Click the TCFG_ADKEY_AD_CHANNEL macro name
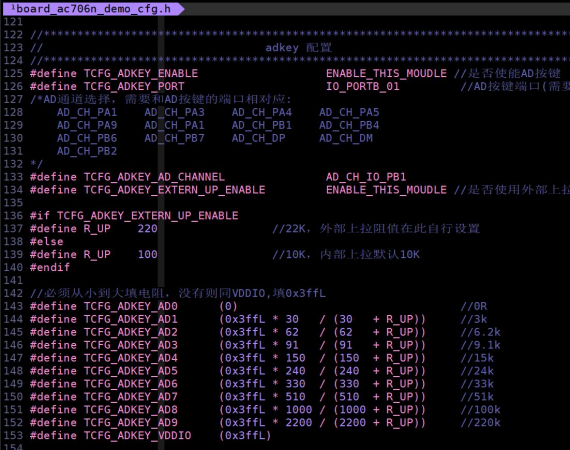This screenshot has width=570, height=450. (x=154, y=177)
